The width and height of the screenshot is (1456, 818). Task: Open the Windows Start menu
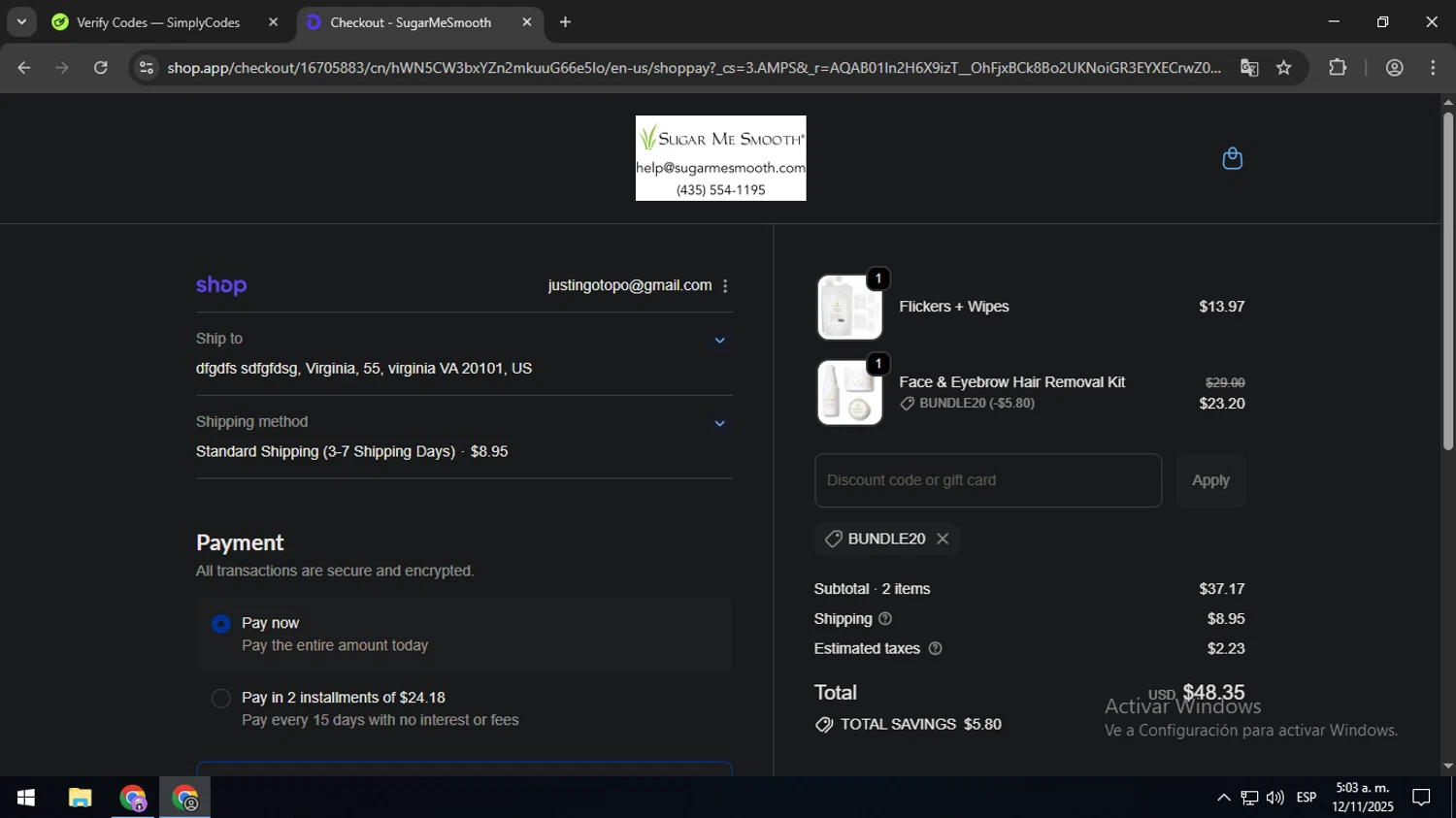(26, 798)
